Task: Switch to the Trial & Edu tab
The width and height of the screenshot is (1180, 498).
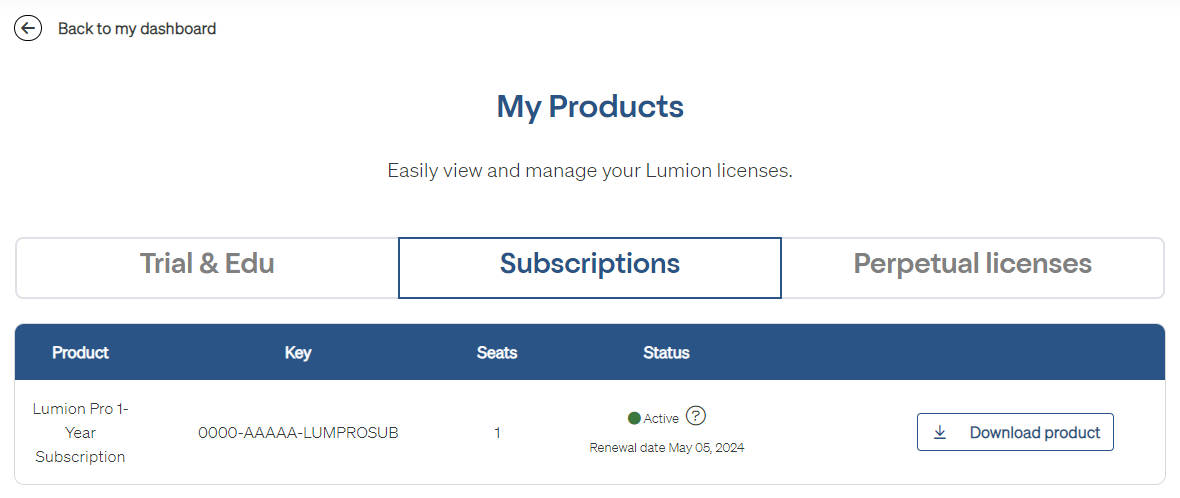Action: tap(207, 264)
